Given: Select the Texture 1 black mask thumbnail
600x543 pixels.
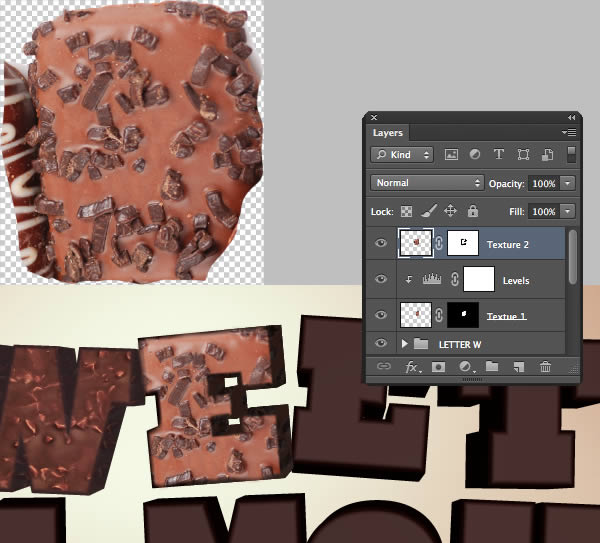Looking at the screenshot, I should pos(463,315).
